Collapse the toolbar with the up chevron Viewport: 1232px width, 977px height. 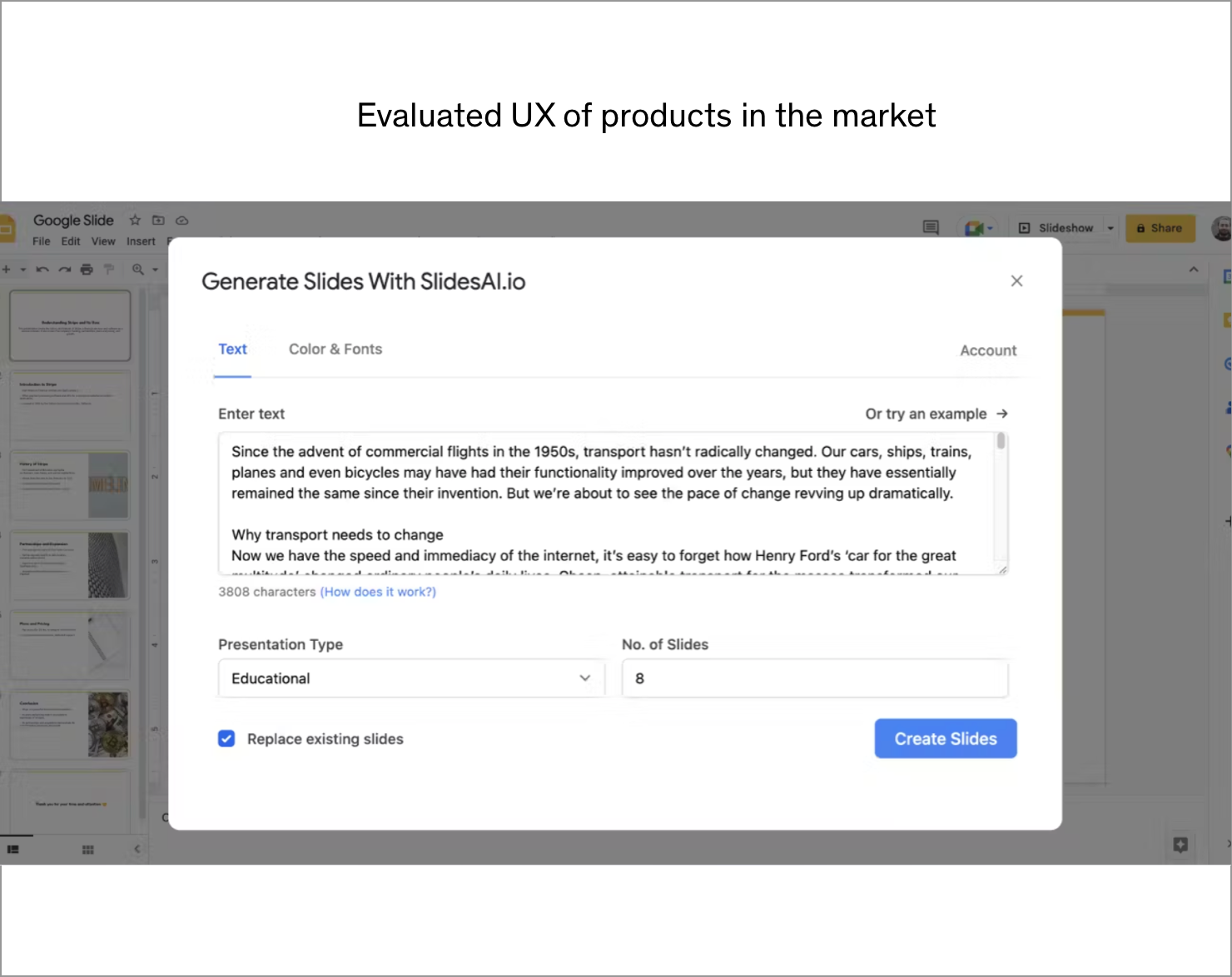1194,270
